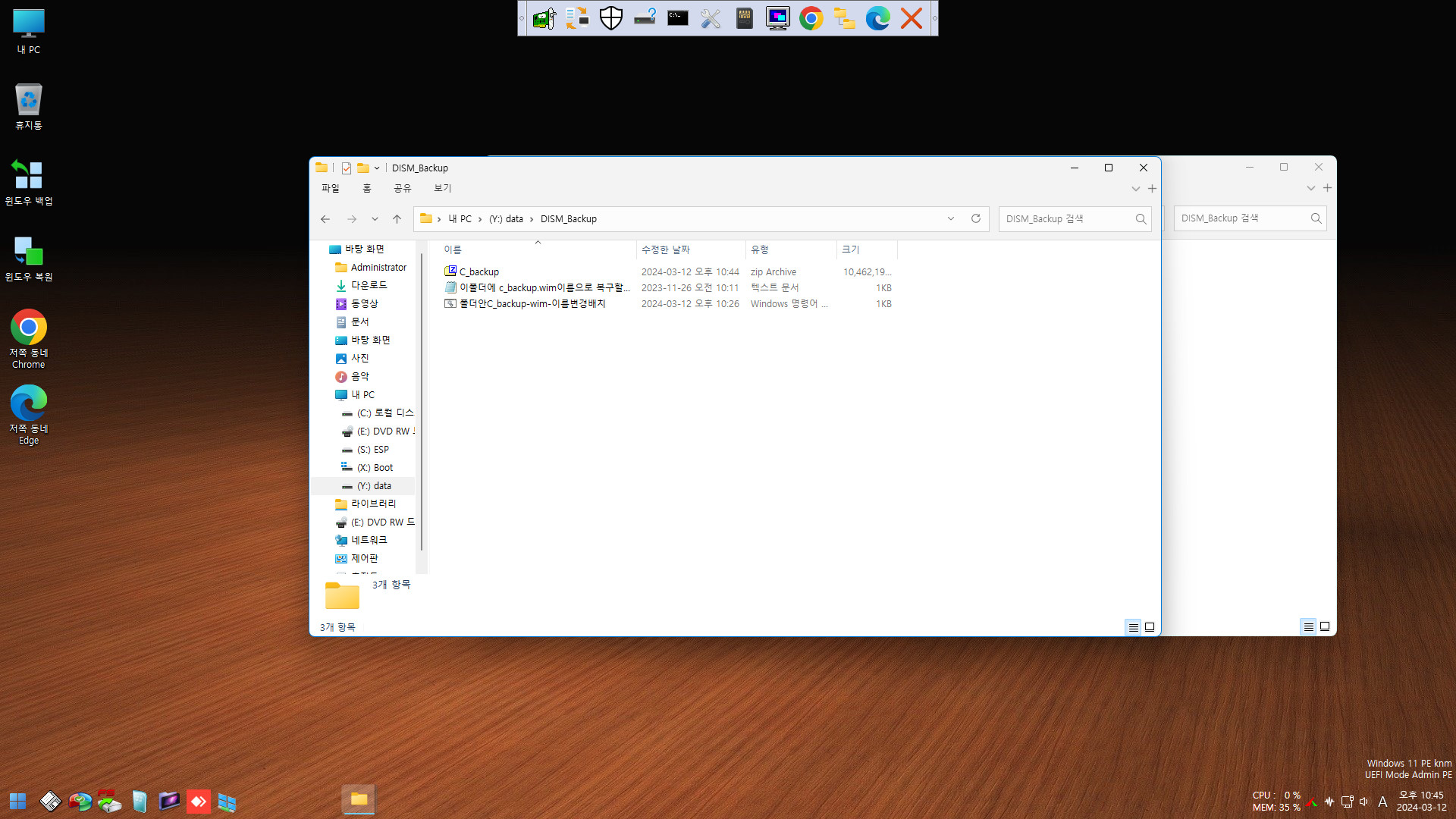Toggle details view in the background window
This screenshot has height=819, width=1456.
point(1308,627)
